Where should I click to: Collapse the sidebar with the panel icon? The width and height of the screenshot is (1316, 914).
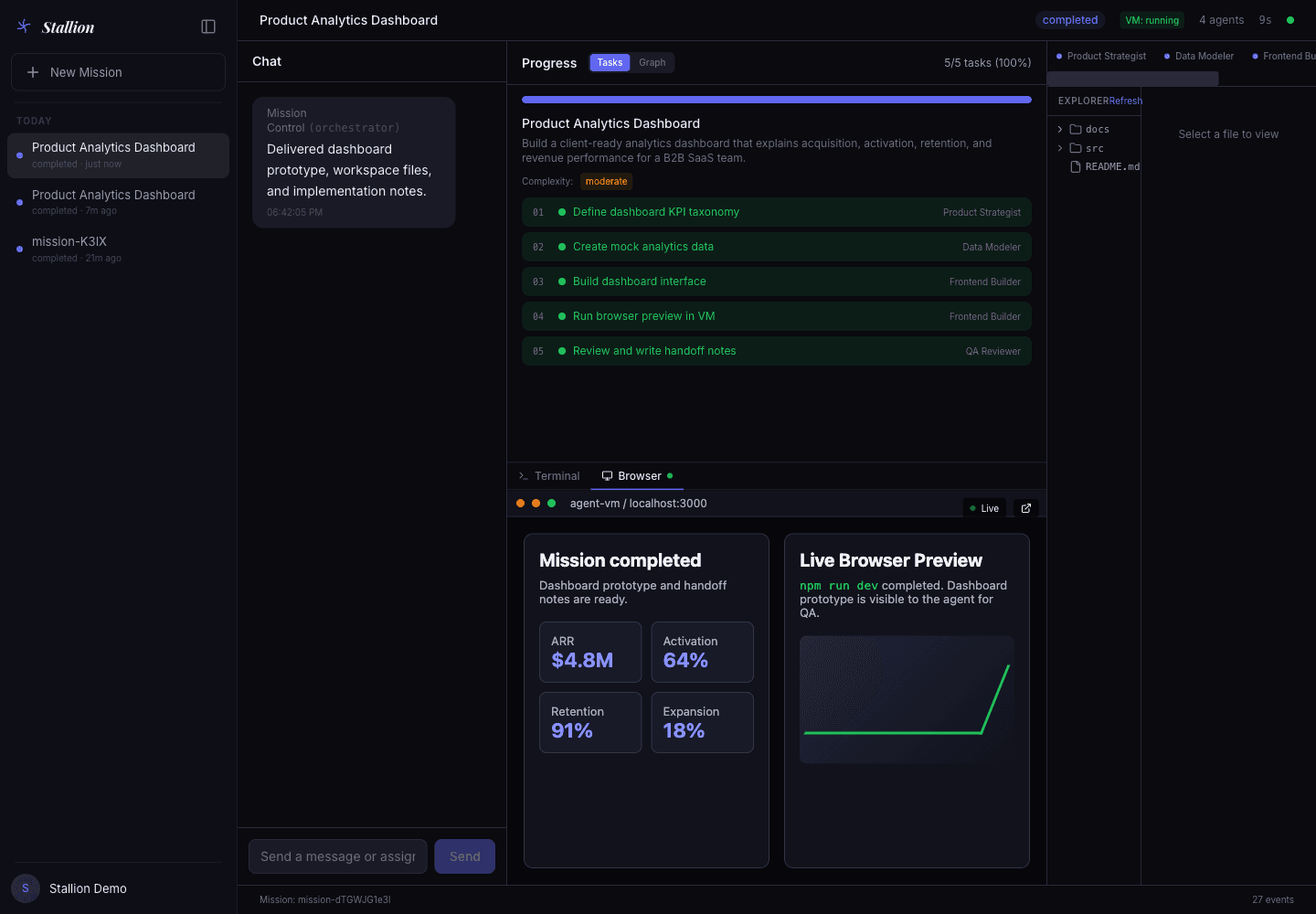(x=208, y=27)
